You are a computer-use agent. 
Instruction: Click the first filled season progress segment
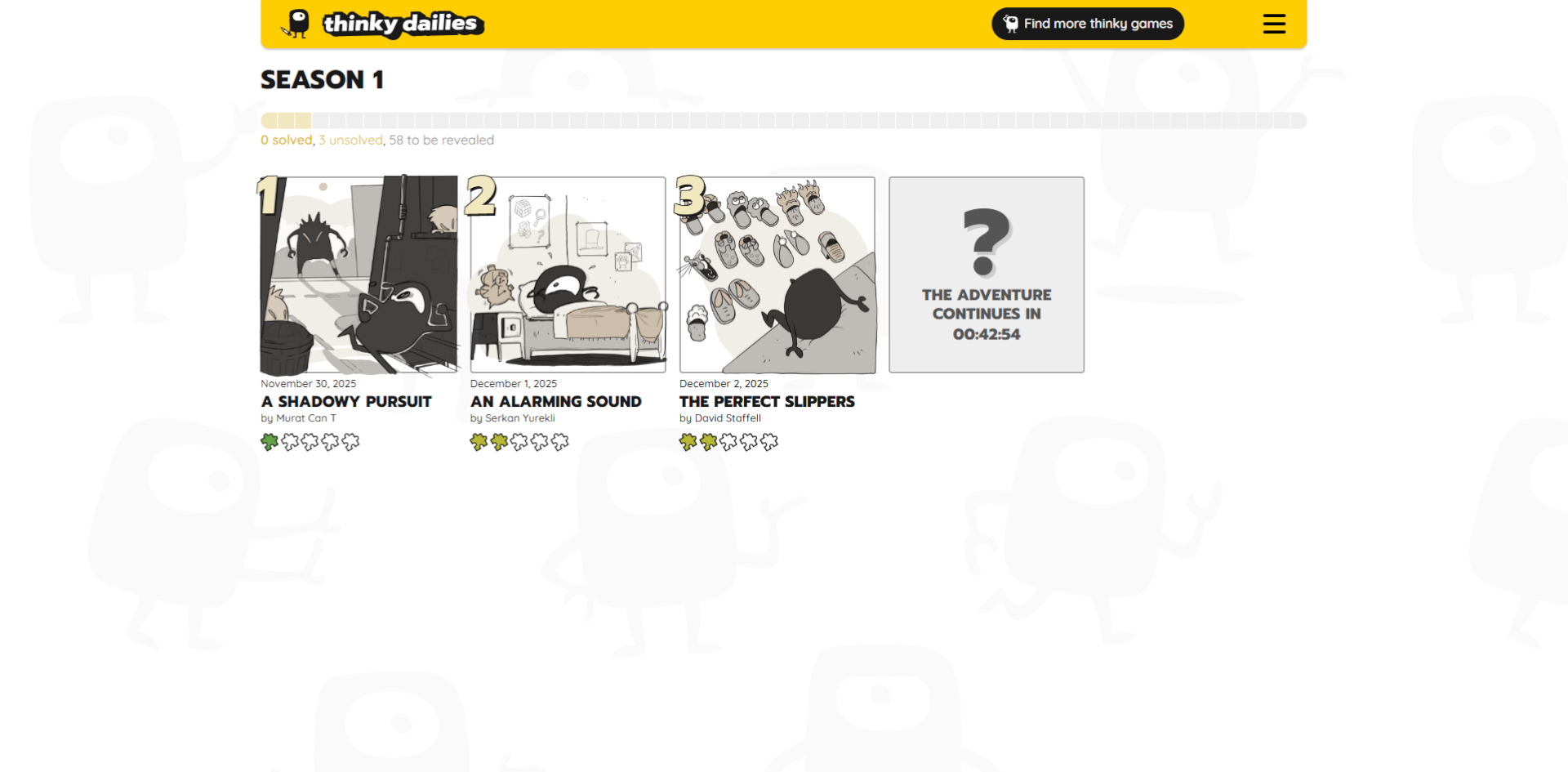click(269, 120)
